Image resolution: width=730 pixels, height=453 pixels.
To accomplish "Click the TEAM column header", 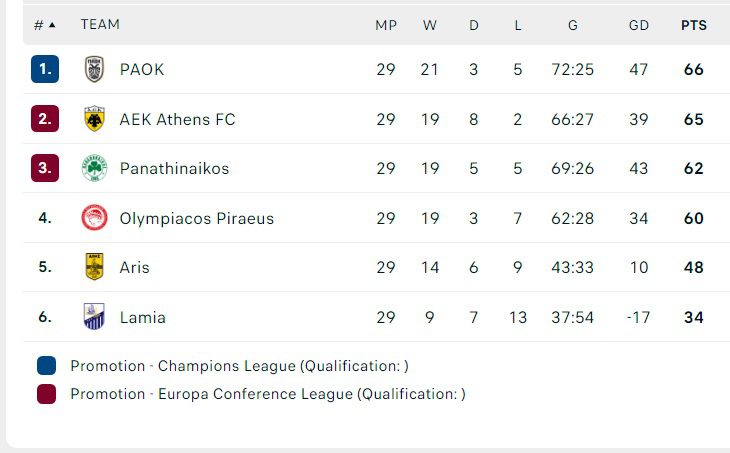I will click(100, 25).
